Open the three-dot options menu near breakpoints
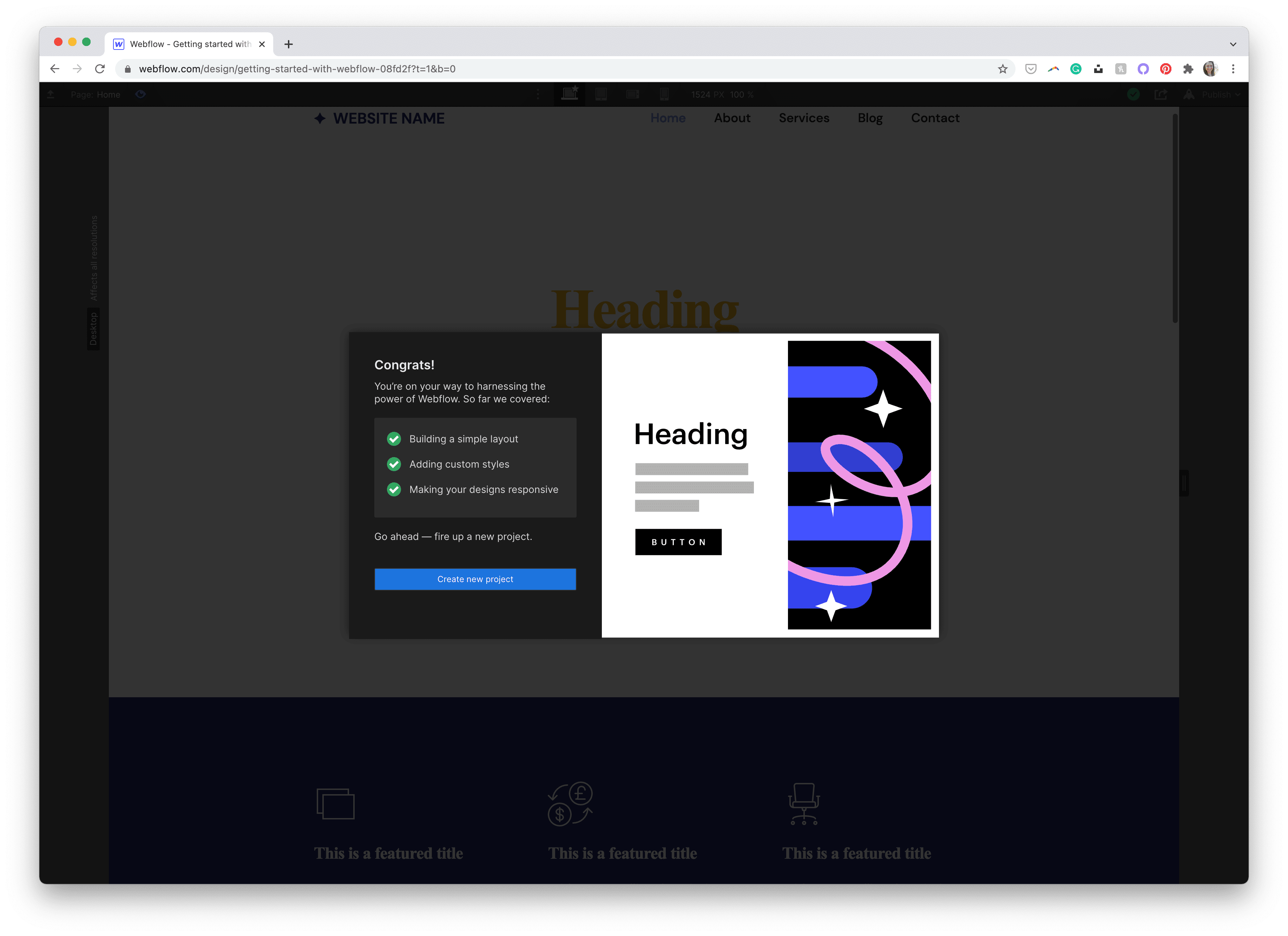The image size is (1288, 936). (538, 94)
